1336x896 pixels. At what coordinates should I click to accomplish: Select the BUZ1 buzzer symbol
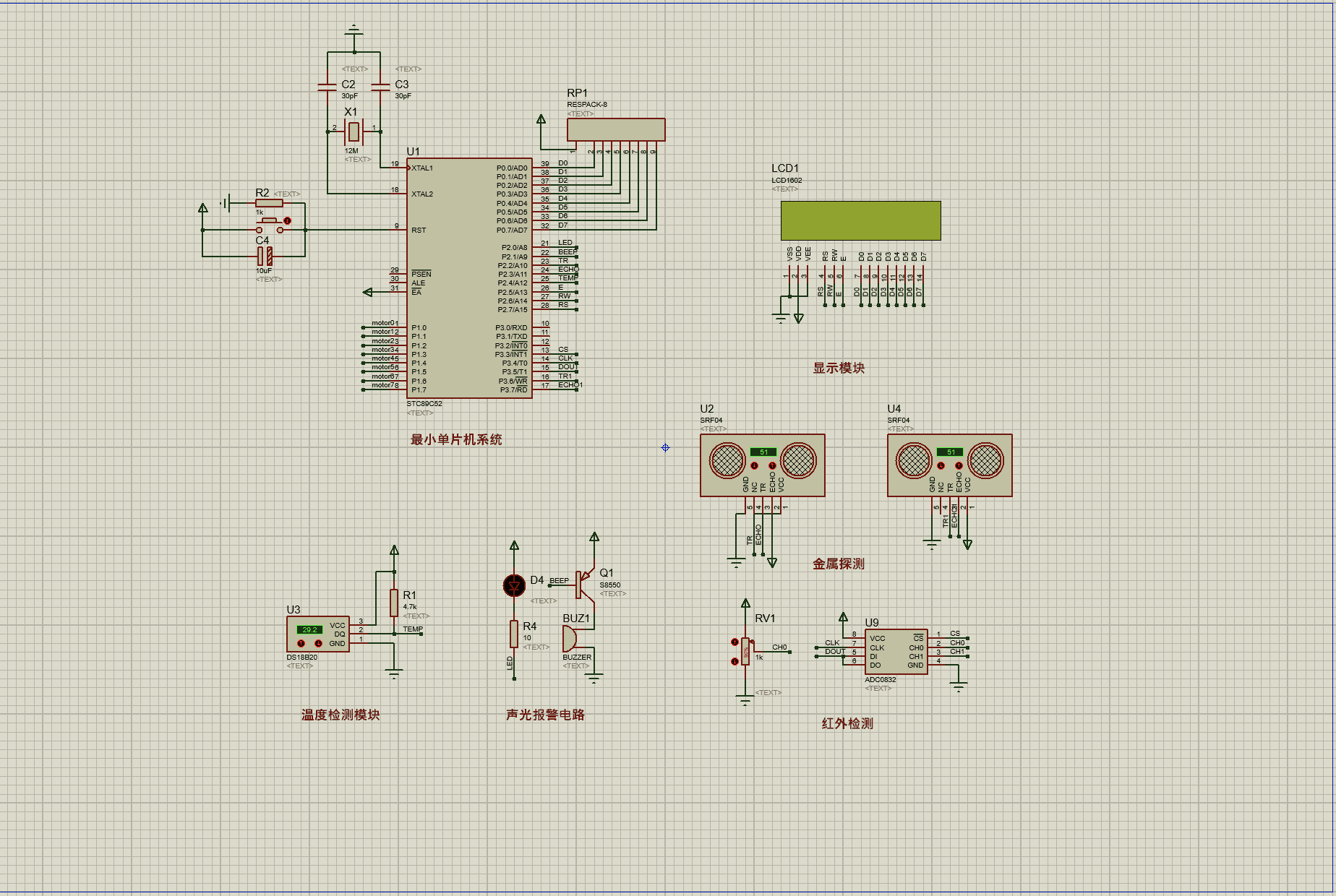click(570, 638)
